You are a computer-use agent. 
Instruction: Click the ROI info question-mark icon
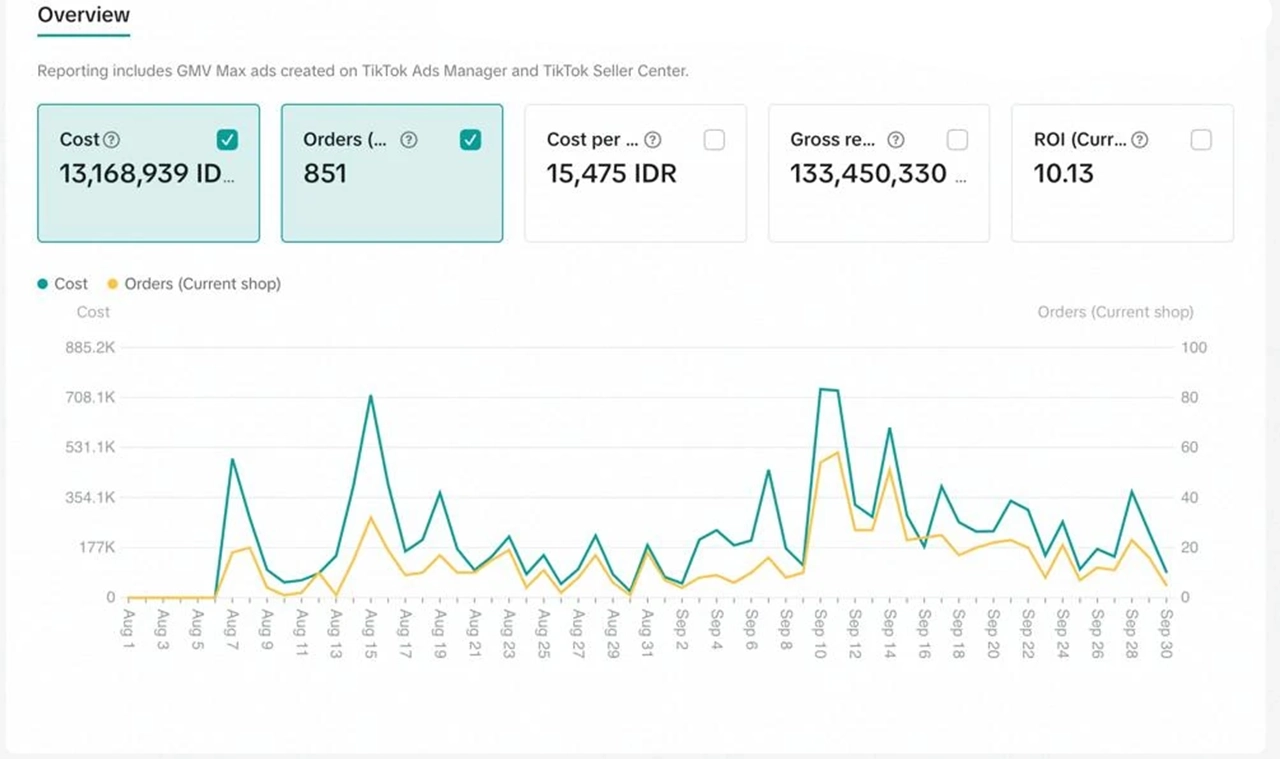point(1139,140)
